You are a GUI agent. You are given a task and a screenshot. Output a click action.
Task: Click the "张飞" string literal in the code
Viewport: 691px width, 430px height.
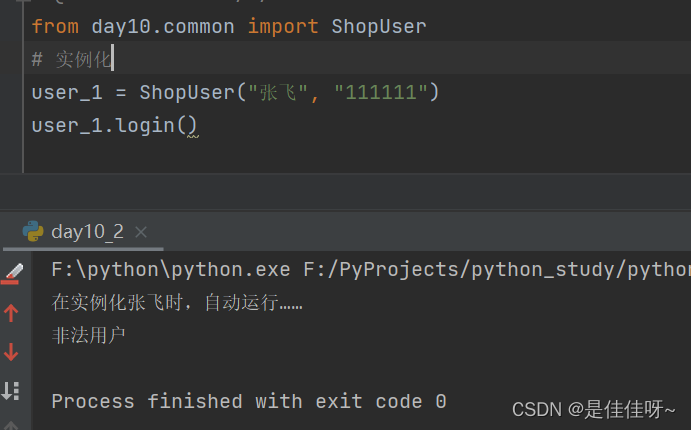(x=278, y=93)
